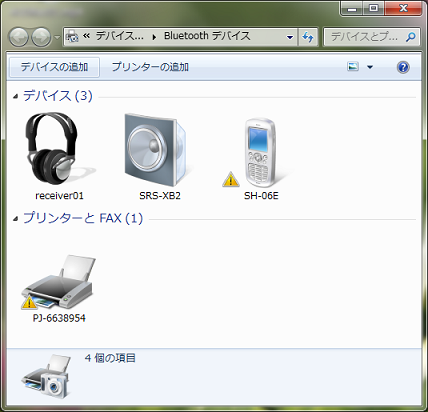Open the address bar history dropdown
The image size is (428, 412).
coord(290,37)
